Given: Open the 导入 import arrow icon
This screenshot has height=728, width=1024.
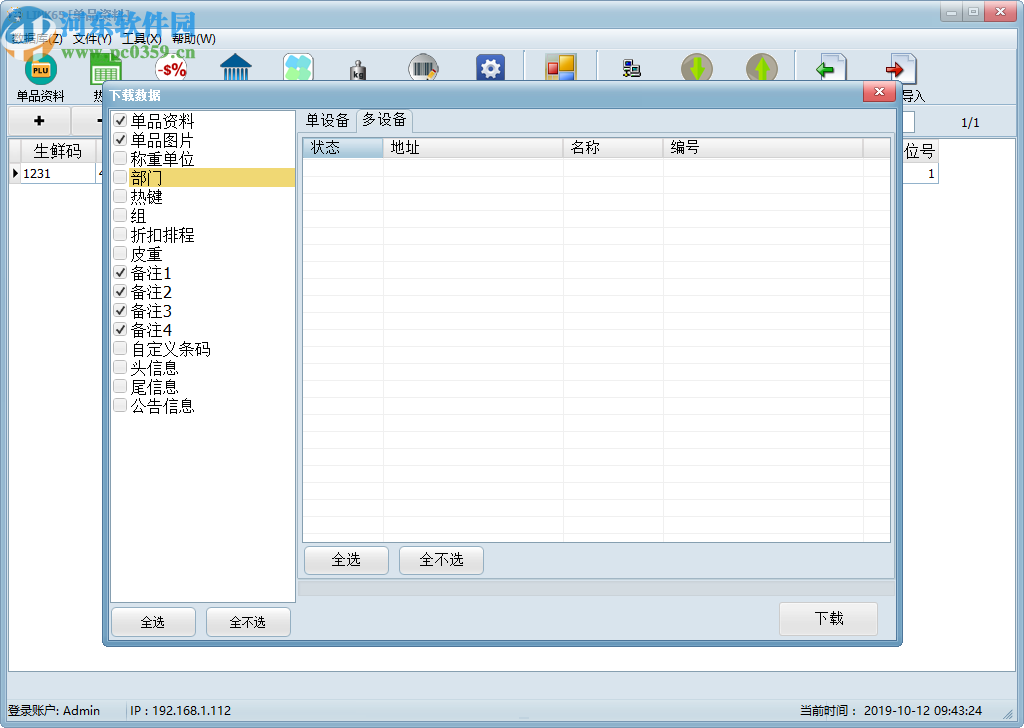Looking at the screenshot, I should [x=899, y=70].
